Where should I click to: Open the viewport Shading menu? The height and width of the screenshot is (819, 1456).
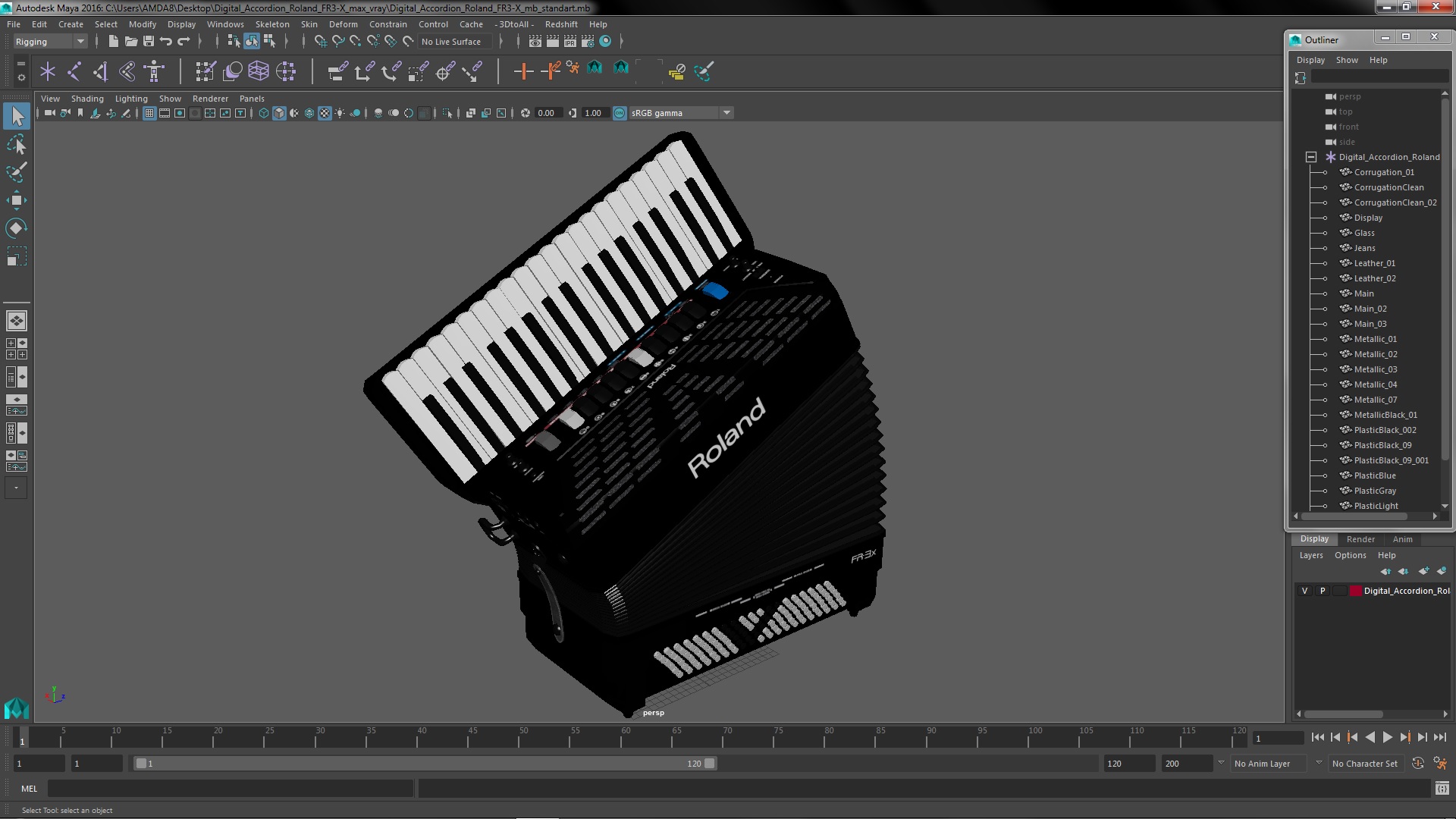(x=87, y=99)
